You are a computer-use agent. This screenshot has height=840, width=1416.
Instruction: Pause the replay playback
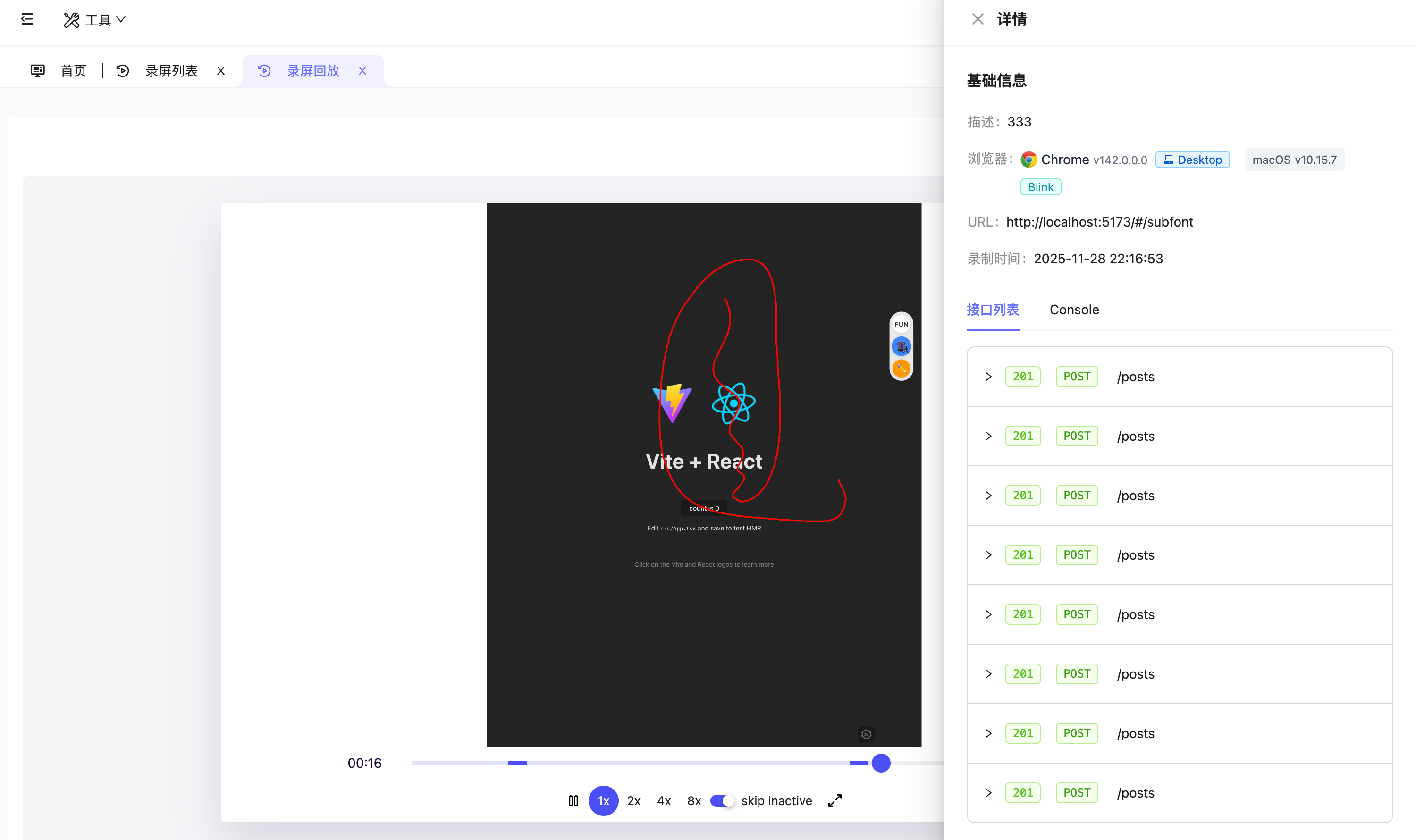pyautogui.click(x=573, y=801)
